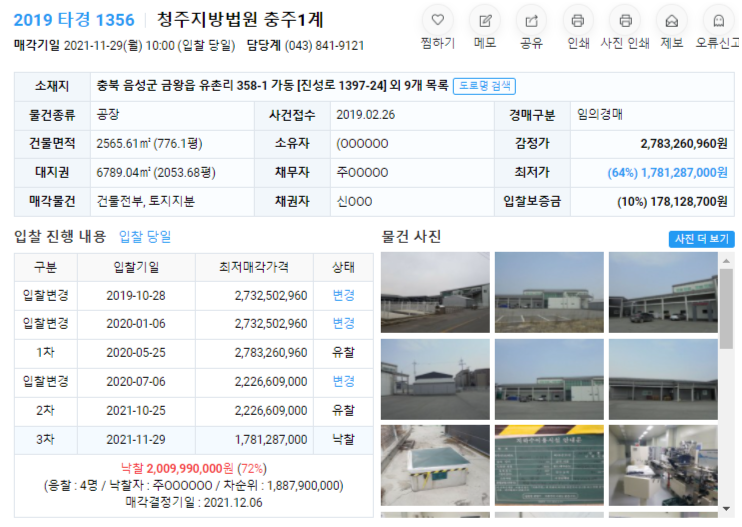Open top row right photo with parked cars
Screen dimensions: 742x527
point(663,292)
